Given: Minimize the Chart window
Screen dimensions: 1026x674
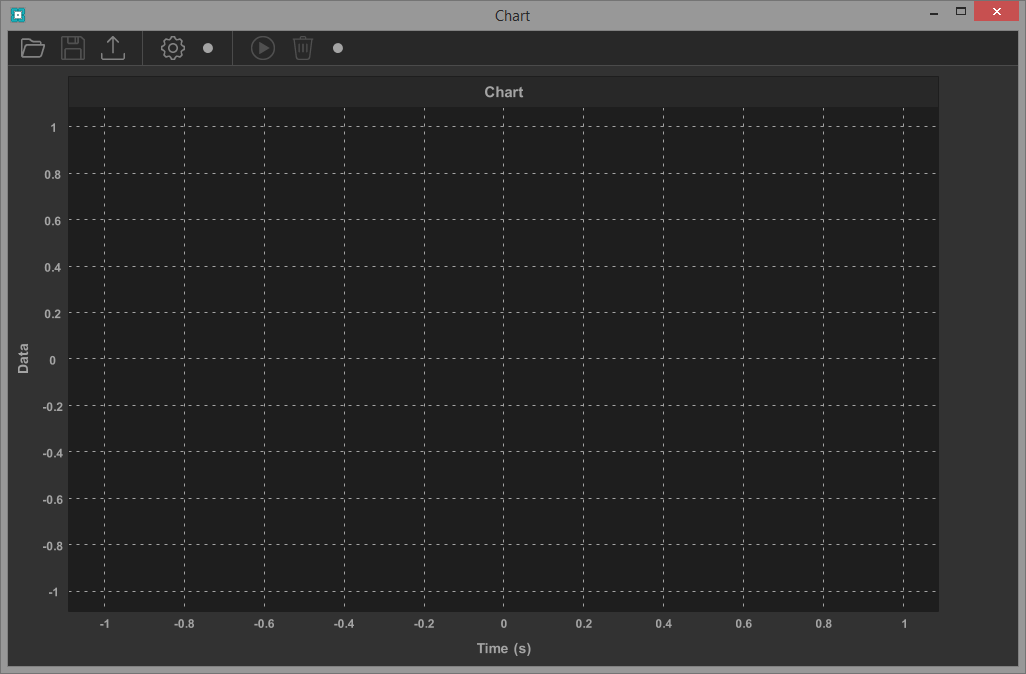Looking at the screenshot, I should (x=934, y=12).
